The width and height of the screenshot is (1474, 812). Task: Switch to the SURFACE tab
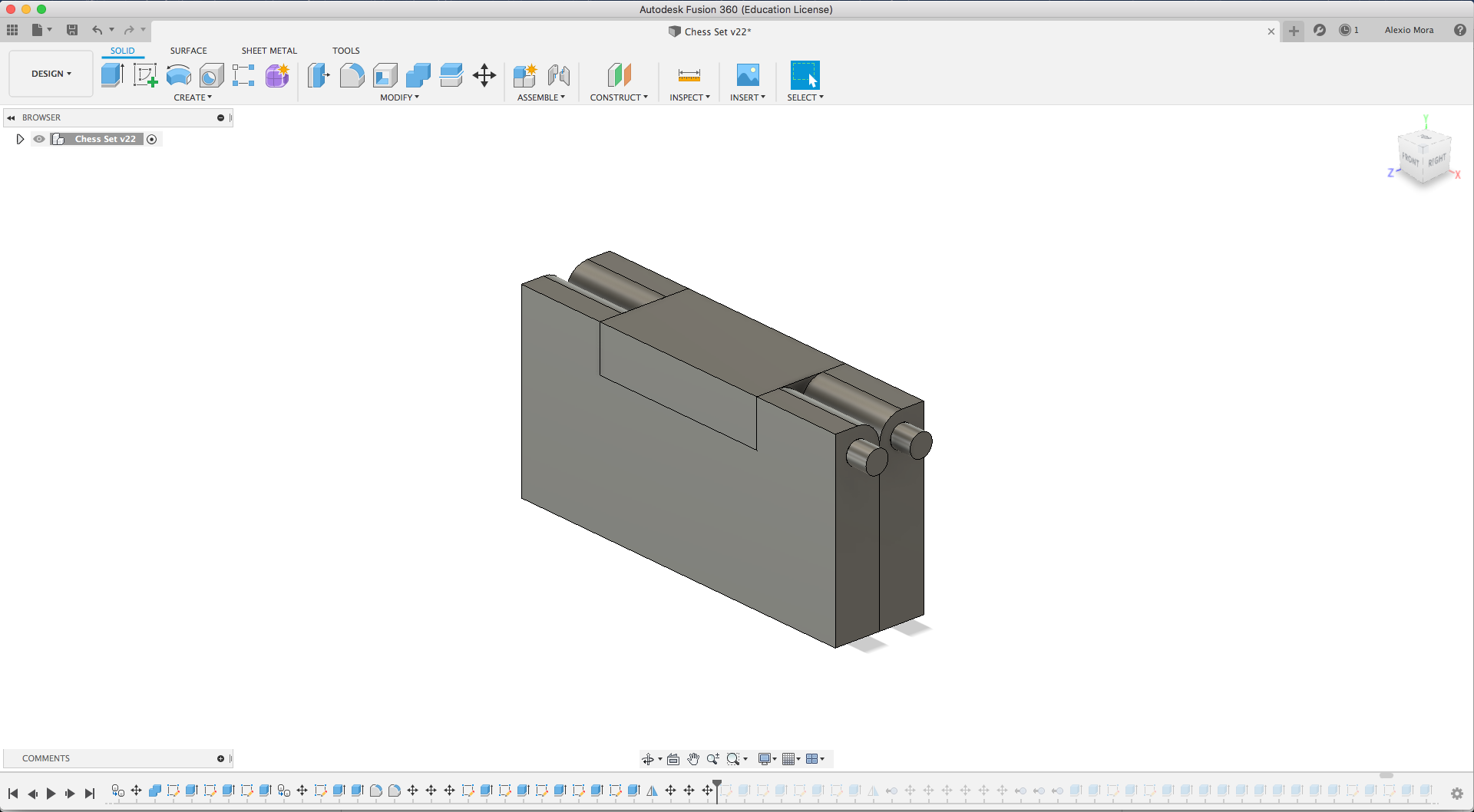(x=189, y=51)
